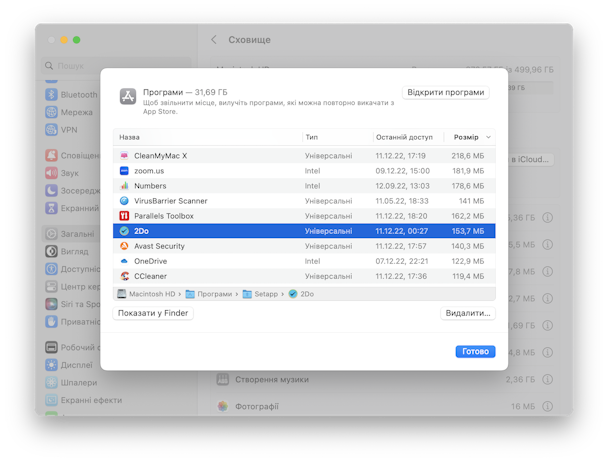This screenshot has width=608, height=462.
Task: Click the 2Do app icon in list
Action: click(x=124, y=231)
